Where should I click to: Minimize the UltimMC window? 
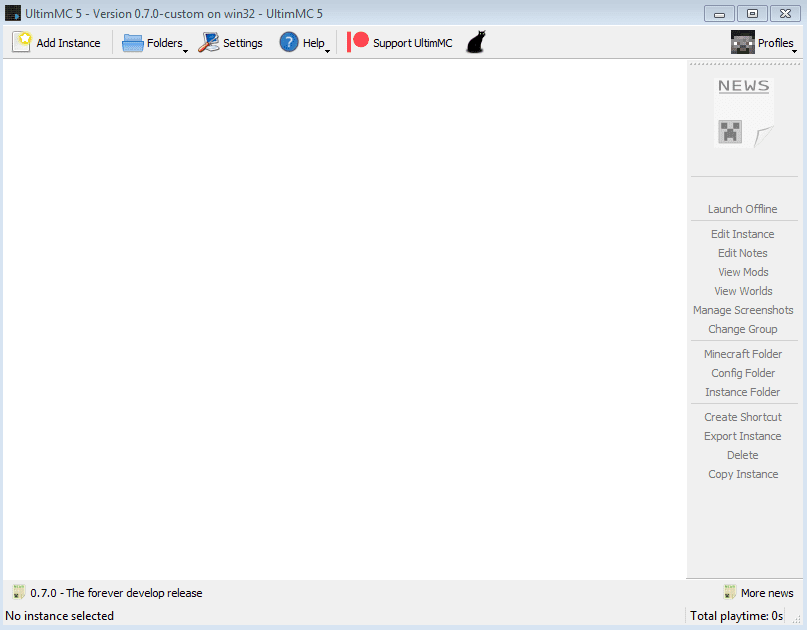click(x=720, y=14)
